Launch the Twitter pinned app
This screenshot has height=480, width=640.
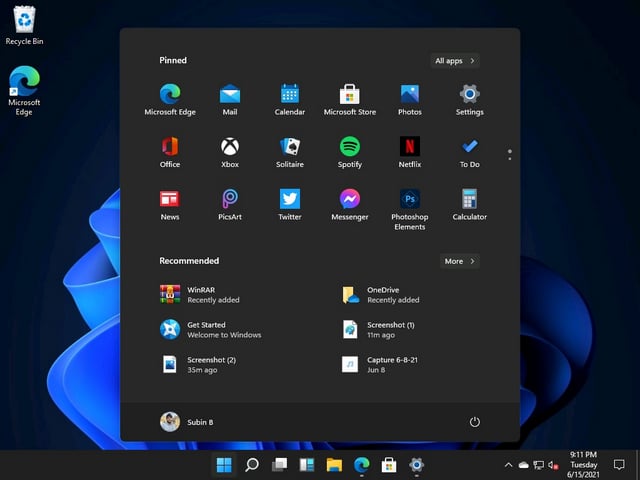point(290,205)
